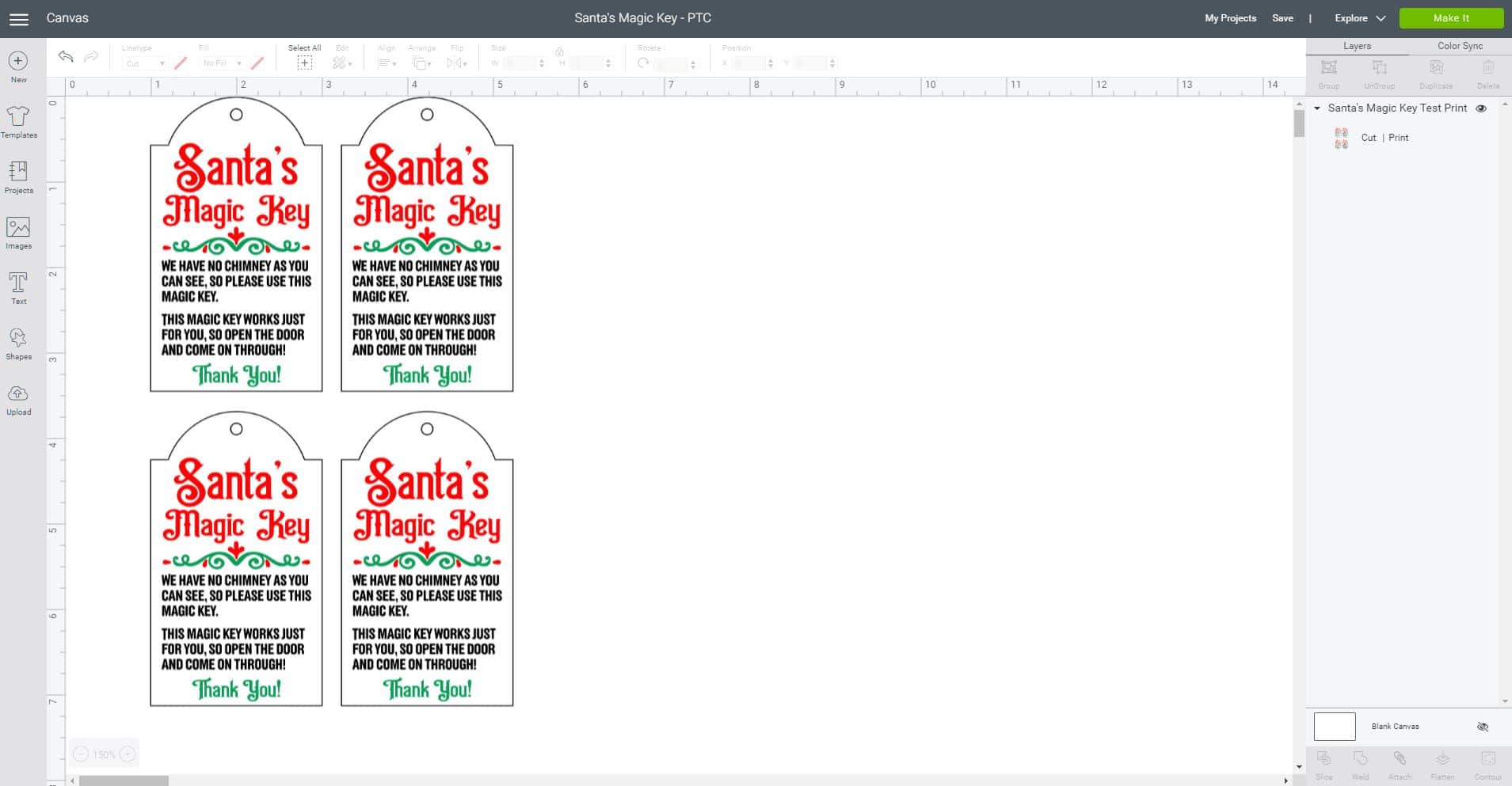1512x786 pixels.
Task: Undo the last action
Action: pyautogui.click(x=66, y=56)
